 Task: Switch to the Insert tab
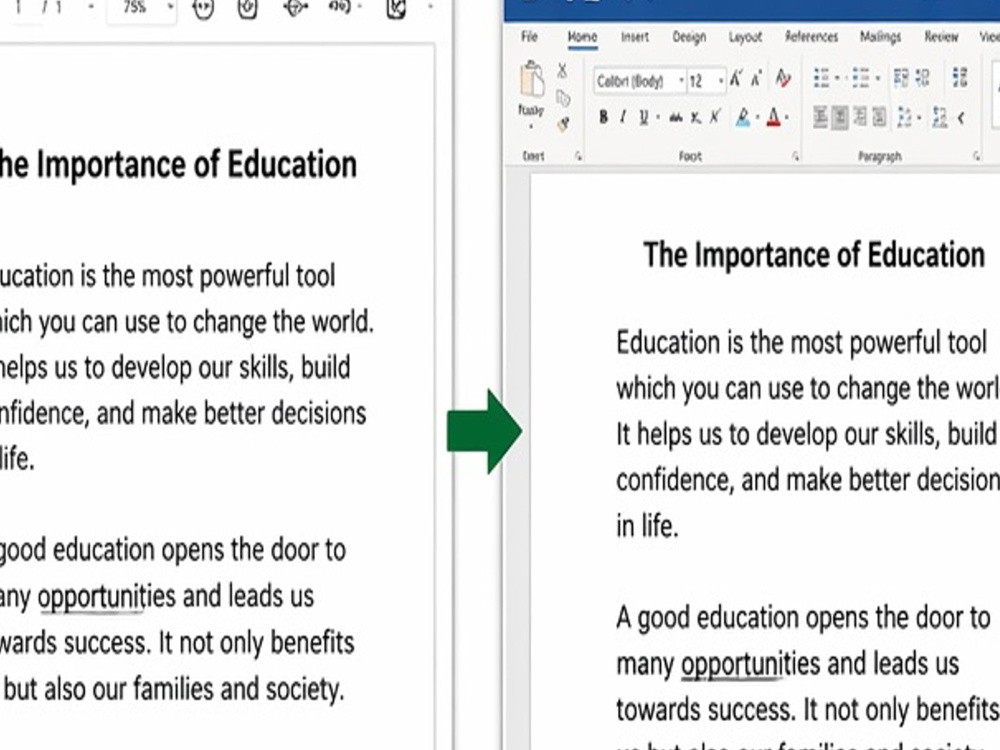pyautogui.click(x=635, y=37)
